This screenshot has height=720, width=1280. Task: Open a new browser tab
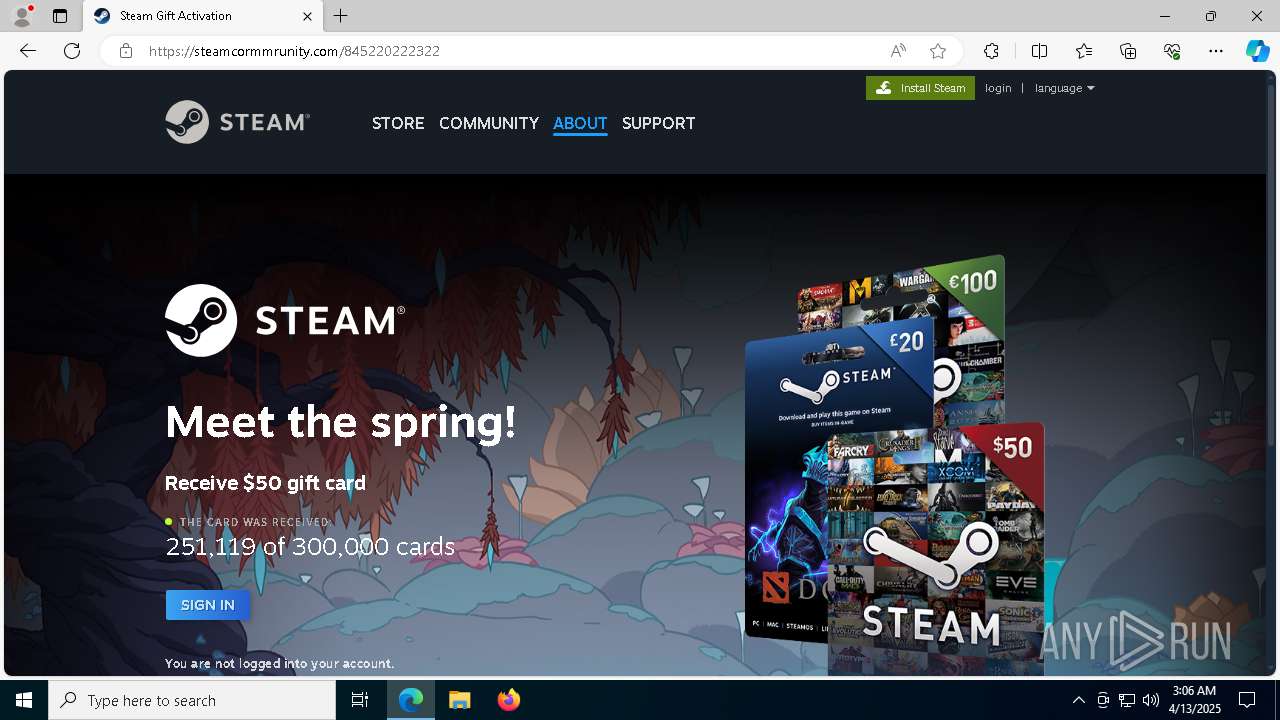point(341,16)
